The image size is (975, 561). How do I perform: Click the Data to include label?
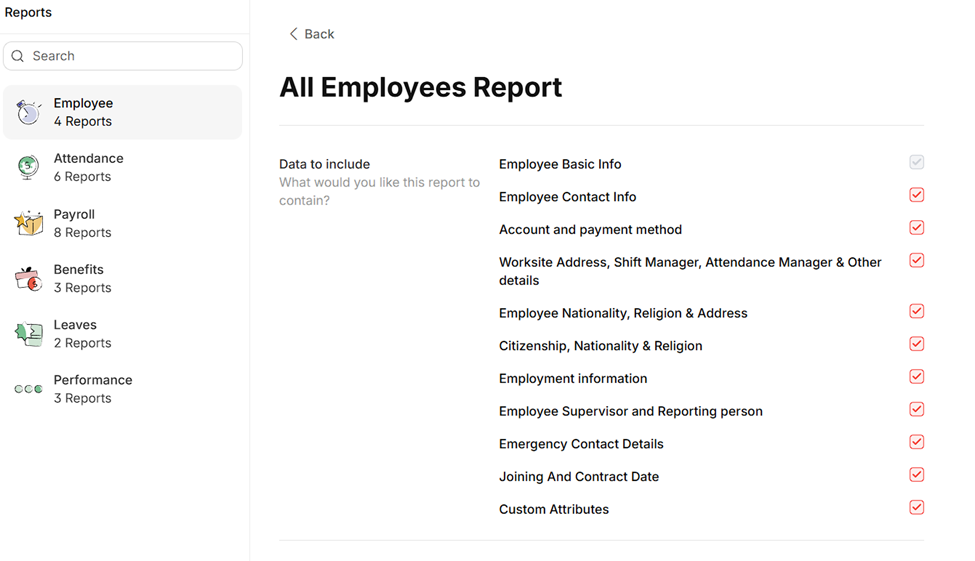325,164
